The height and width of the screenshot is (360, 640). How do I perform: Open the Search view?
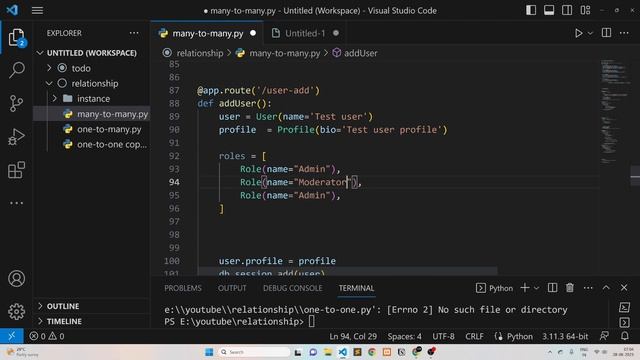[x=16, y=70]
